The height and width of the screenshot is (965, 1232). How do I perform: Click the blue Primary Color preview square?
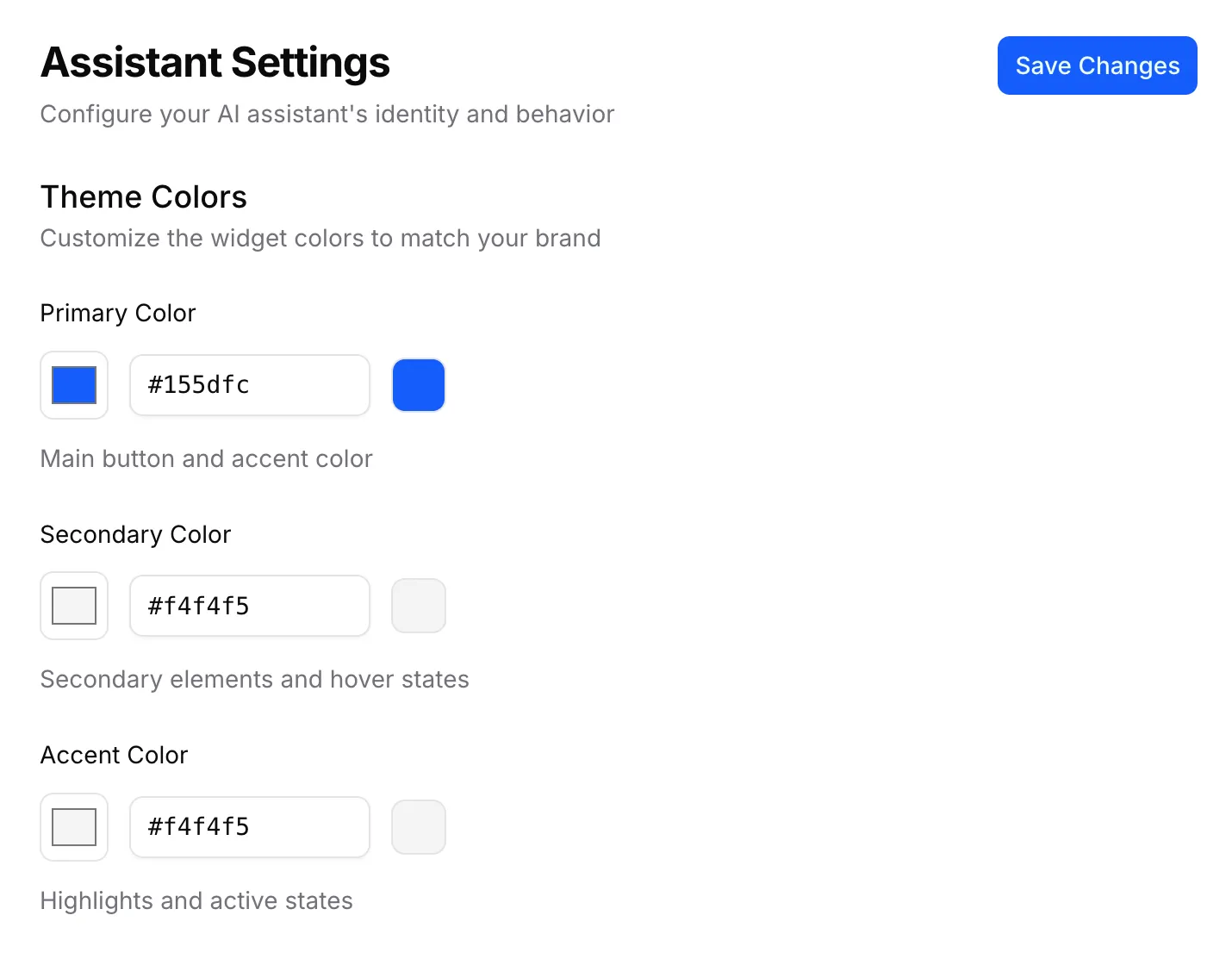pyautogui.click(x=419, y=385)
